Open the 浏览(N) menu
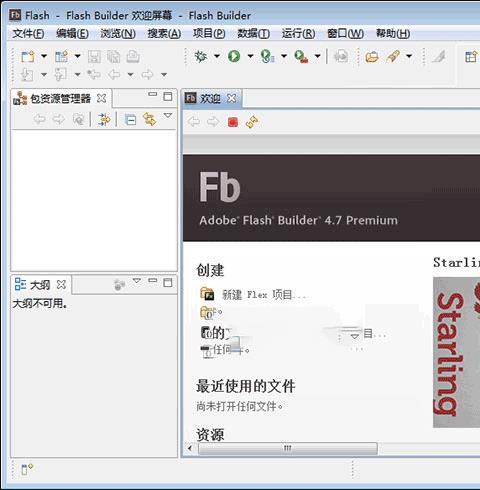The height and width of the screenshot is (490, 480). point(118,34)
